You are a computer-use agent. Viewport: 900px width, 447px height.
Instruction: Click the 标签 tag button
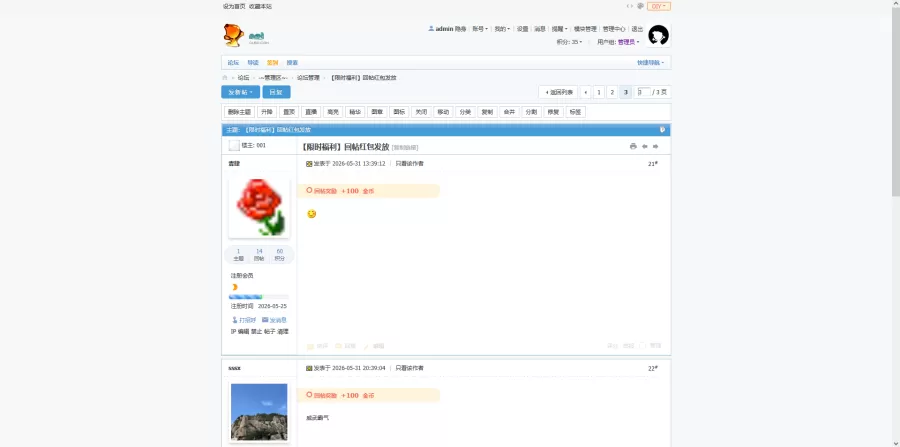[x=575, y=112]
